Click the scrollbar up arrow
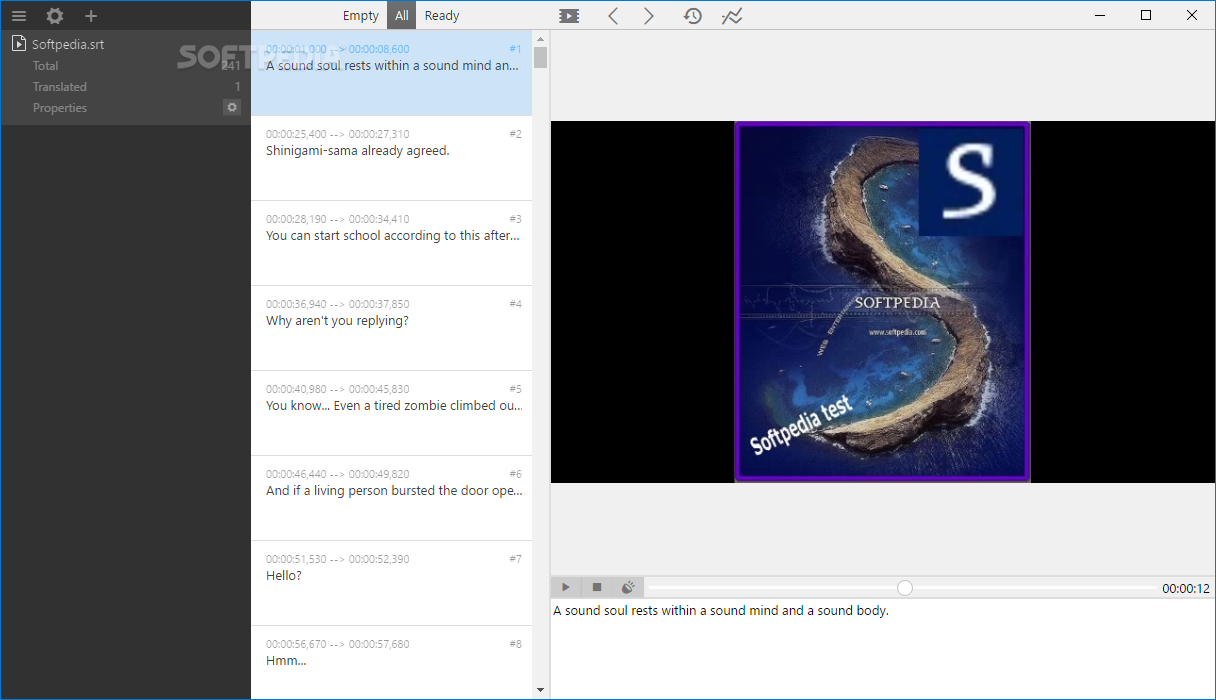 pyautogui.click(x=541, y=38)
